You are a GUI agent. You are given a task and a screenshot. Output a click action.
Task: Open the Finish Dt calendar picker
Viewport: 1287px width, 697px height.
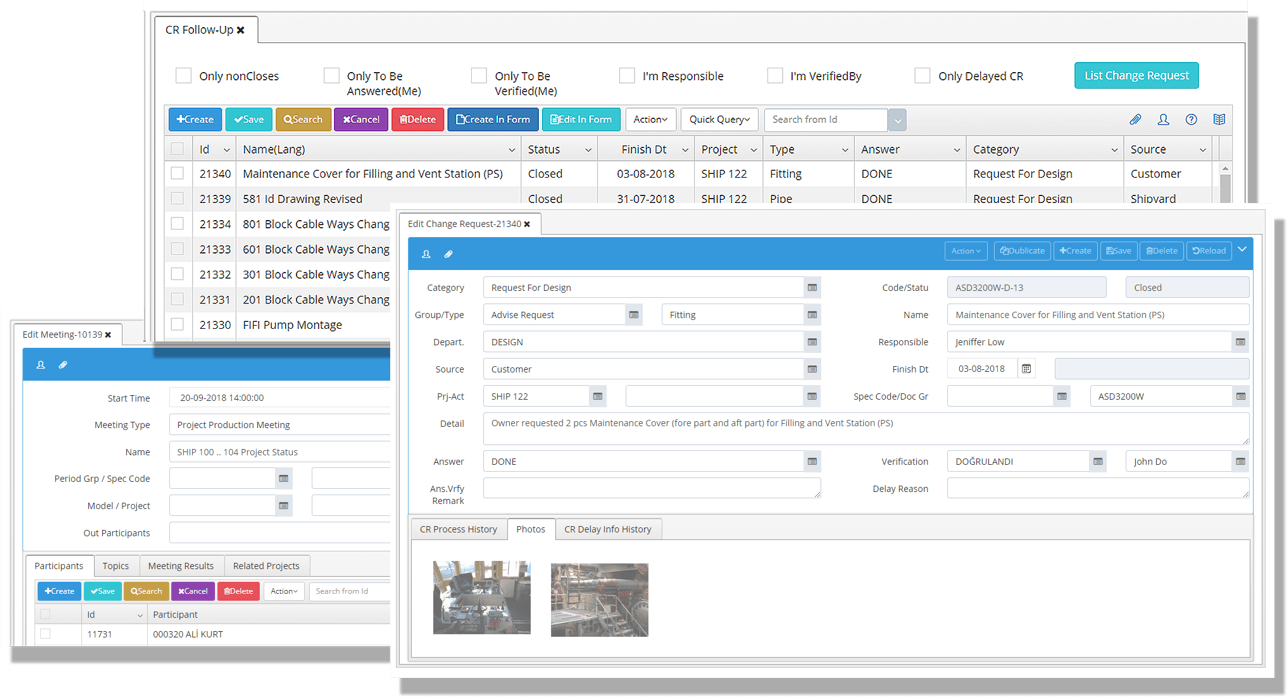(1025, 369)
